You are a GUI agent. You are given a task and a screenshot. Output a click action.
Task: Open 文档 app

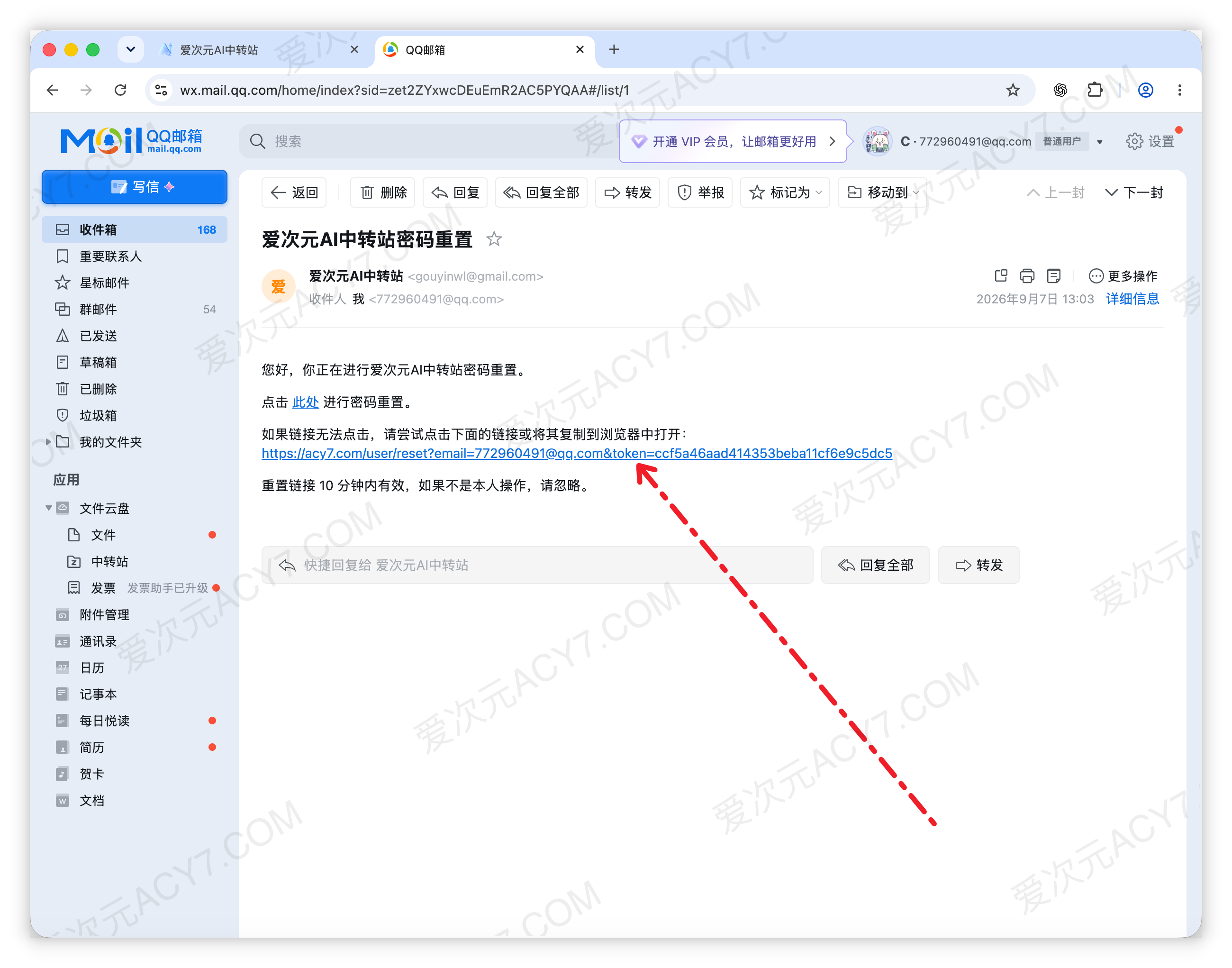[x=134, y=801]
